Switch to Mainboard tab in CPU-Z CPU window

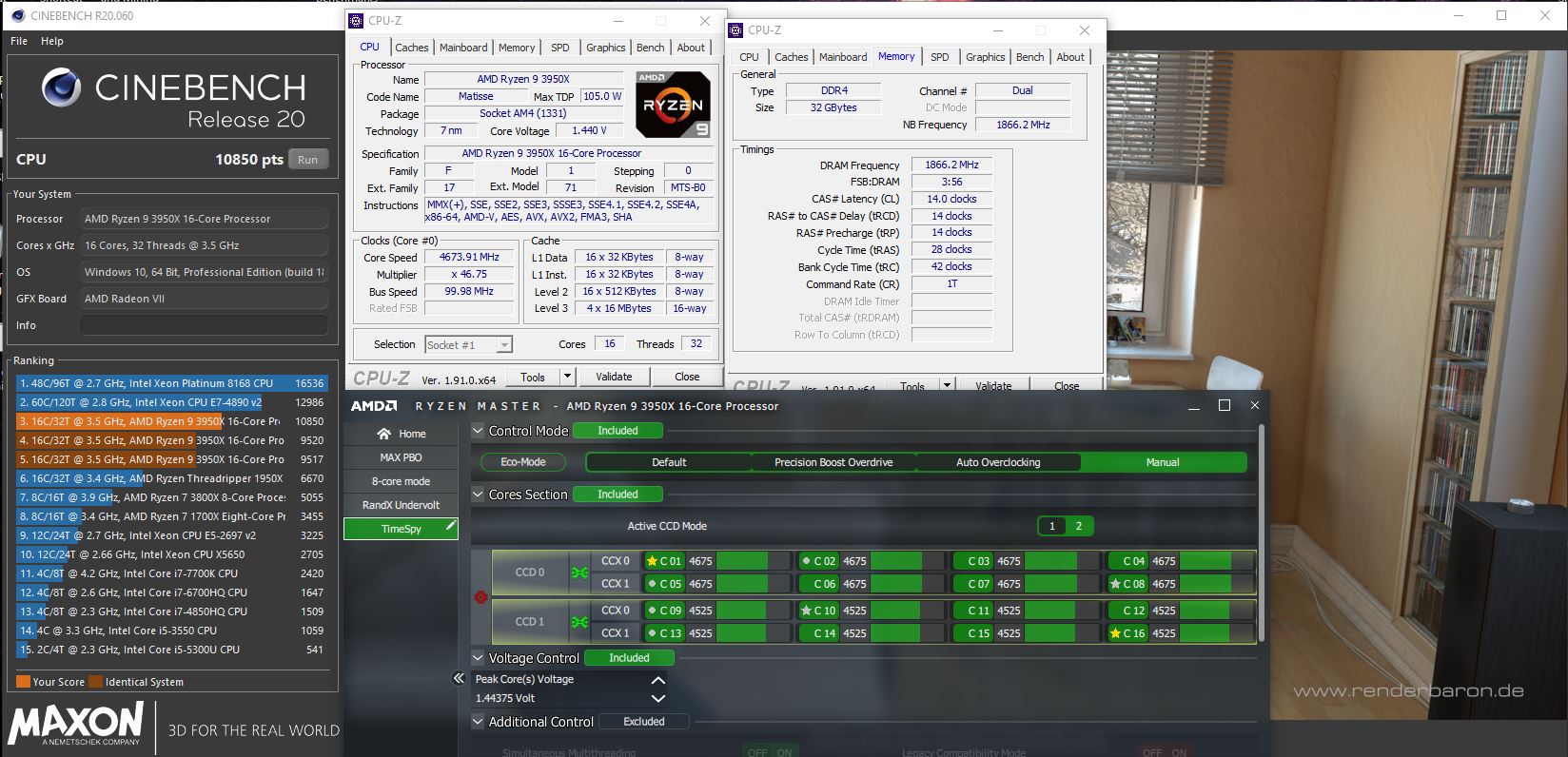463,48
